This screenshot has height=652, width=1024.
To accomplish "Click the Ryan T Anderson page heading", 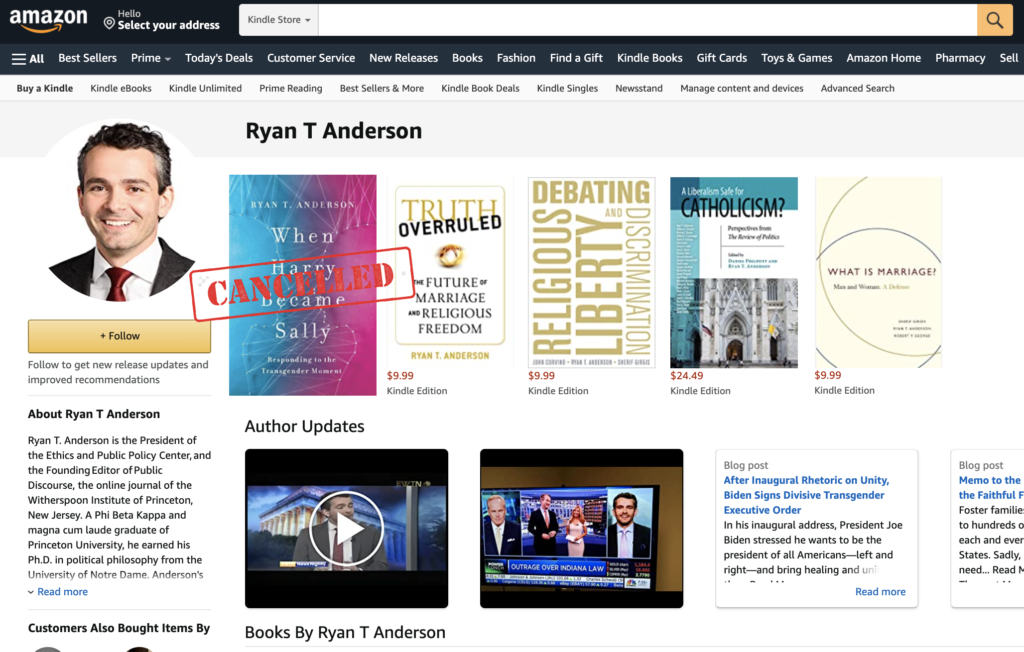I will click(x=334, y=131).
